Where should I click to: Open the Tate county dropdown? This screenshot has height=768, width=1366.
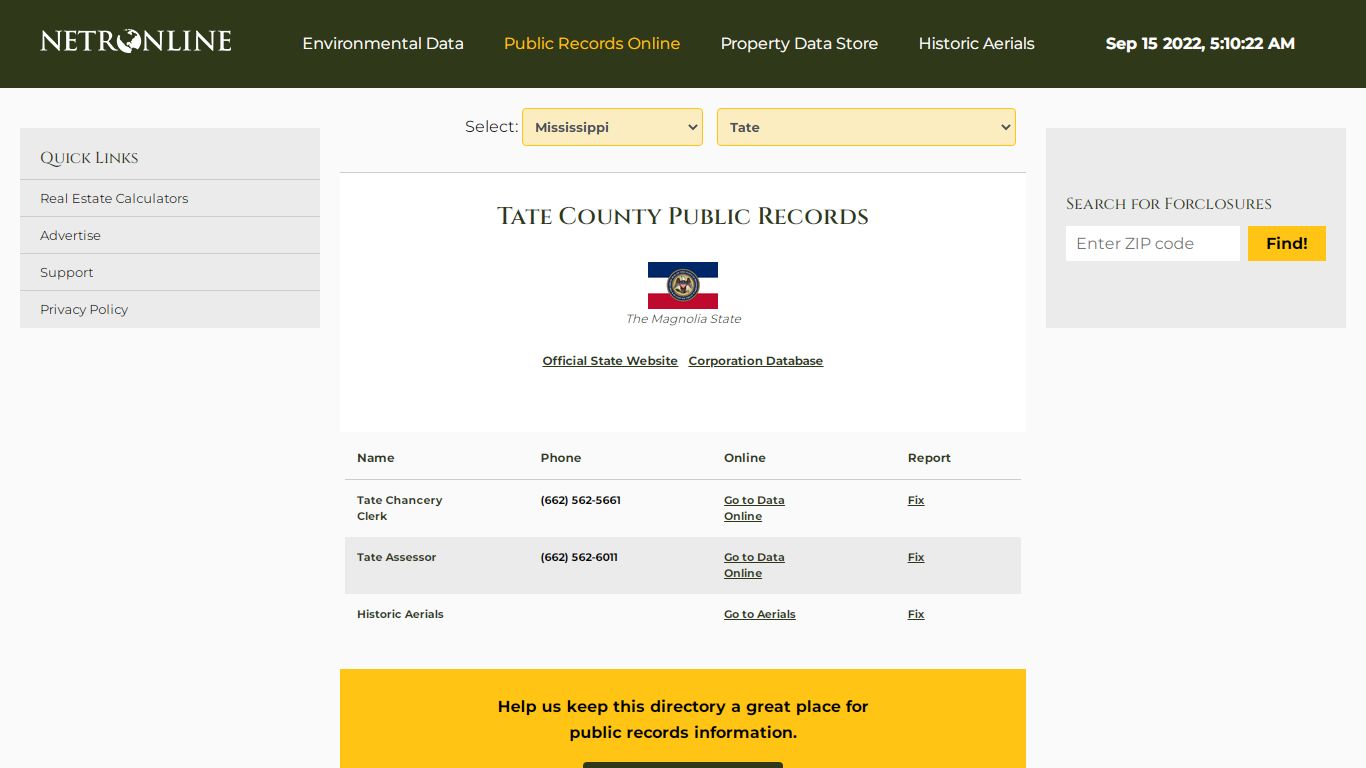[x=866, y=127]
